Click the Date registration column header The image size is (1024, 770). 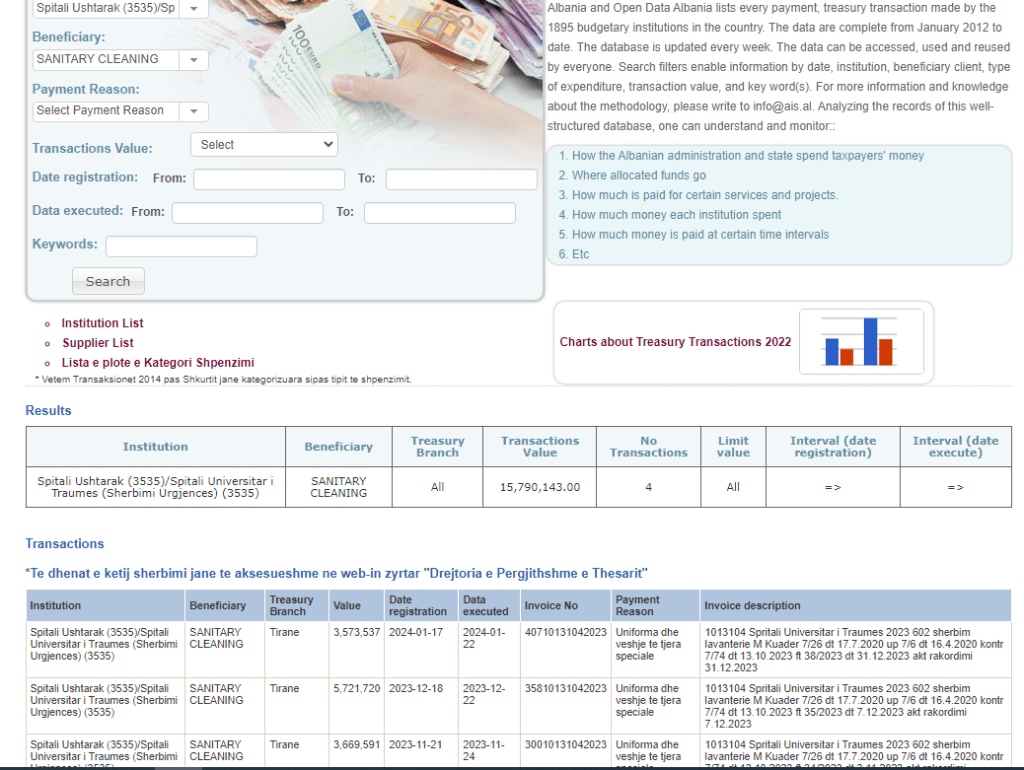click(x=417, y=606)
